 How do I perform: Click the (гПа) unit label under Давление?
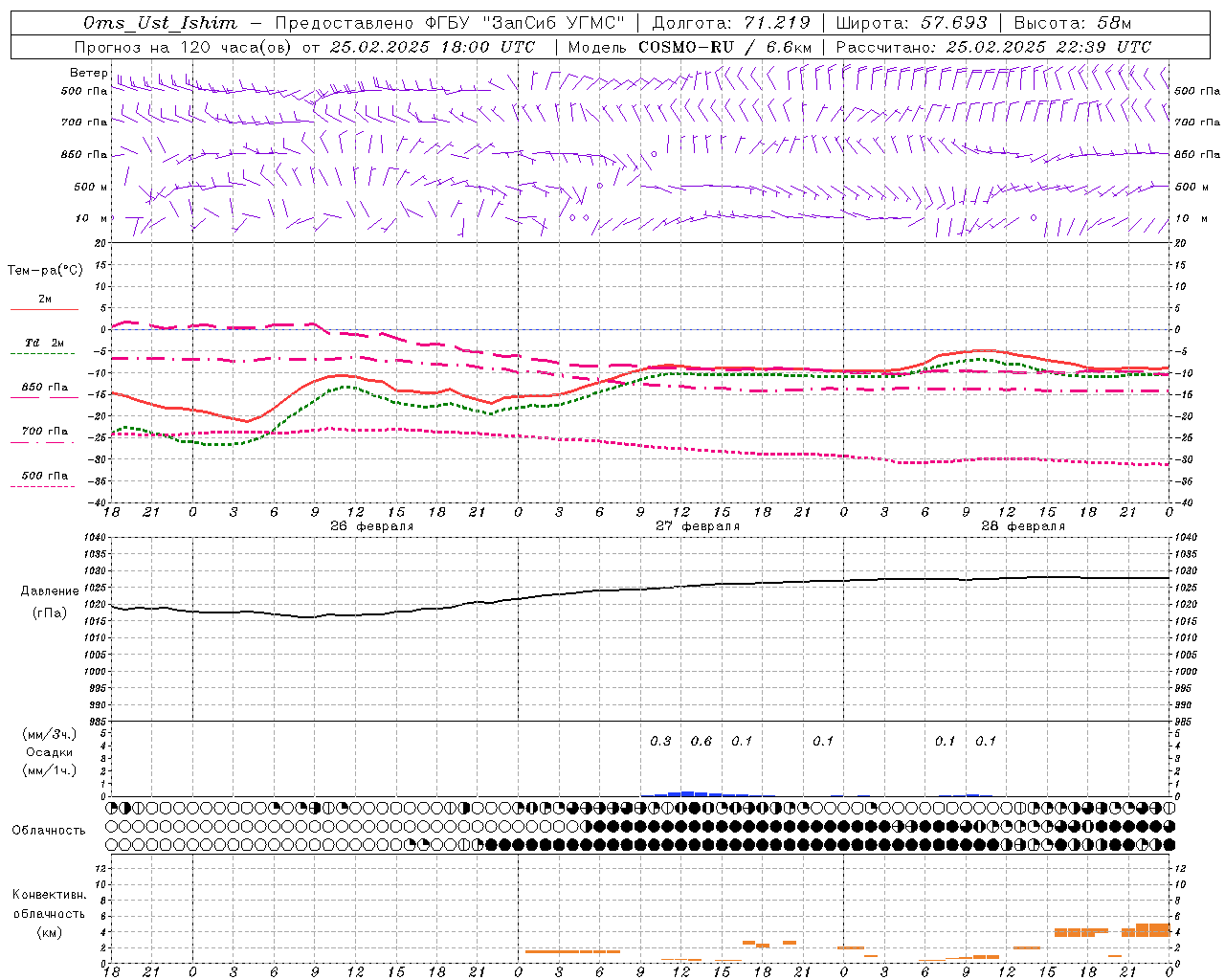(x=50, y=612)
